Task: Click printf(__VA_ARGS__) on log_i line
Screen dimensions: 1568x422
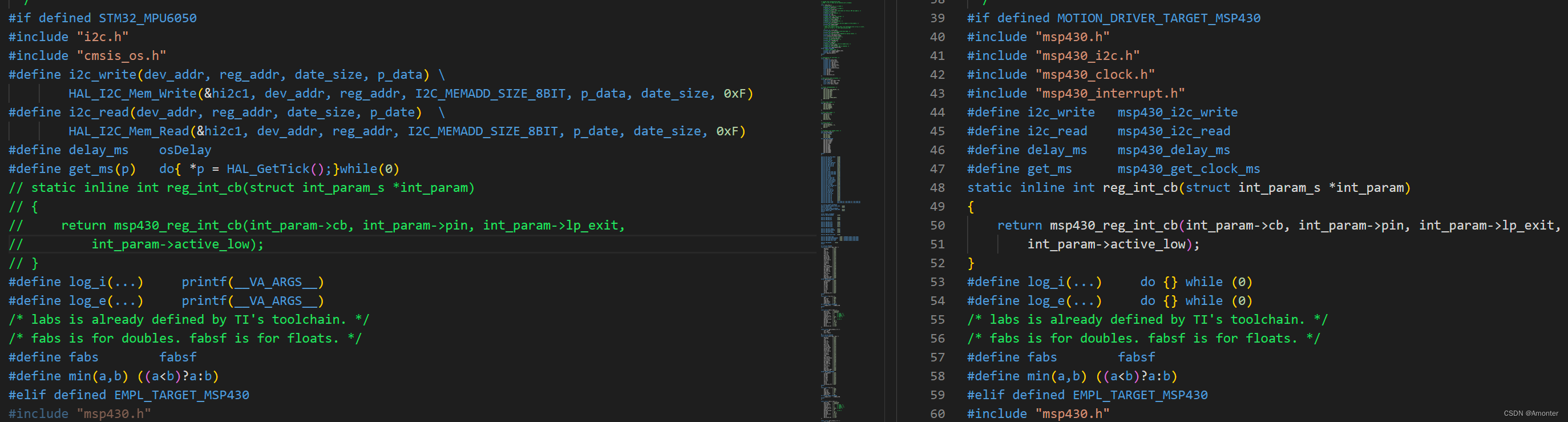Action: (x=253, y=283)
